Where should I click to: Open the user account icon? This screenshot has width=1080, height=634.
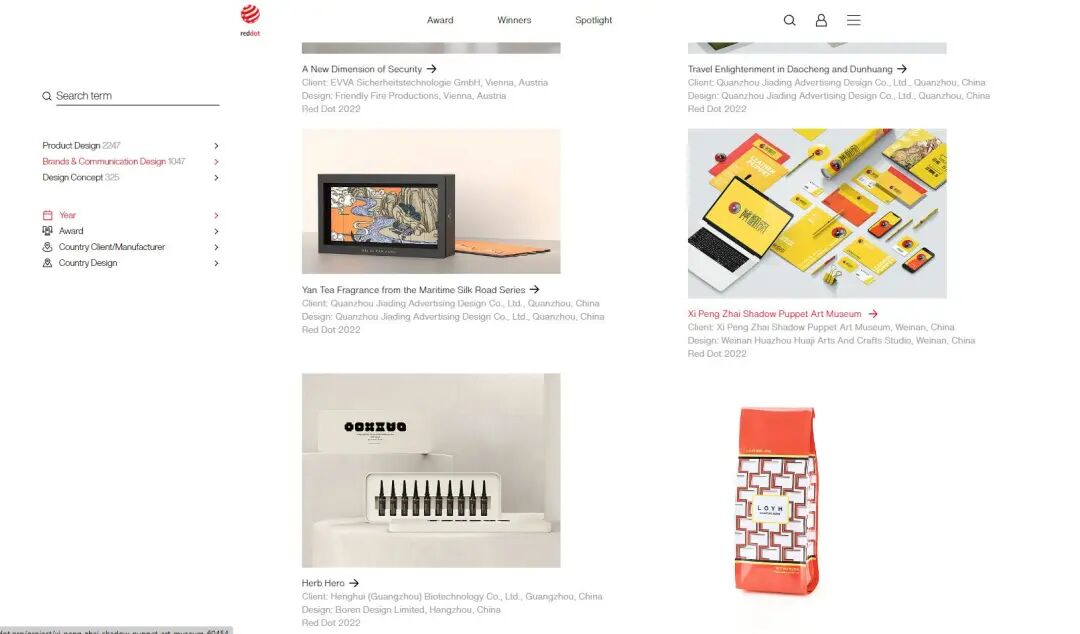[821, 20]
